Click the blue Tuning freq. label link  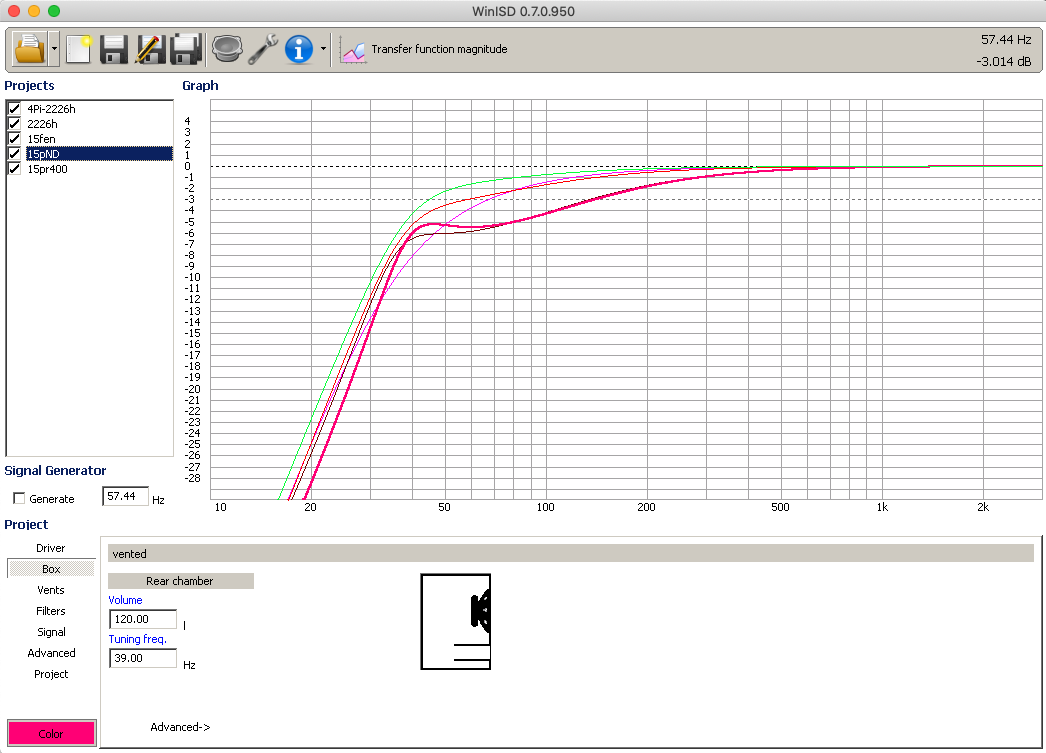click(137, 639)
